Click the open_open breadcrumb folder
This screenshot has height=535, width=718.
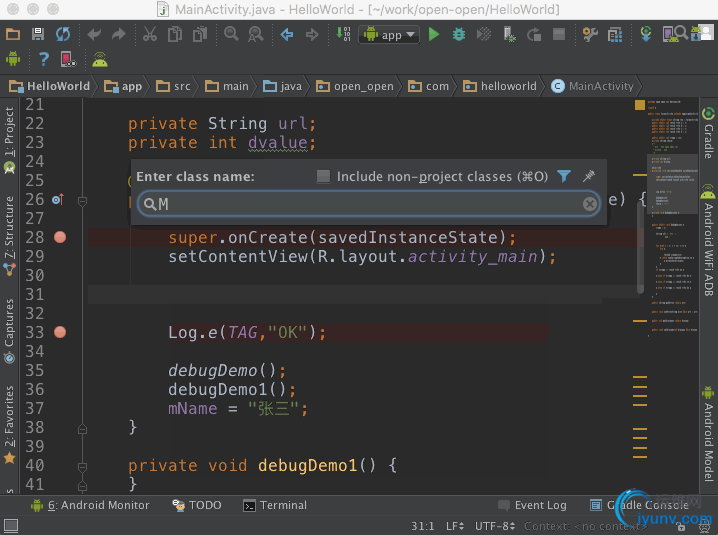tap(355, 86)
